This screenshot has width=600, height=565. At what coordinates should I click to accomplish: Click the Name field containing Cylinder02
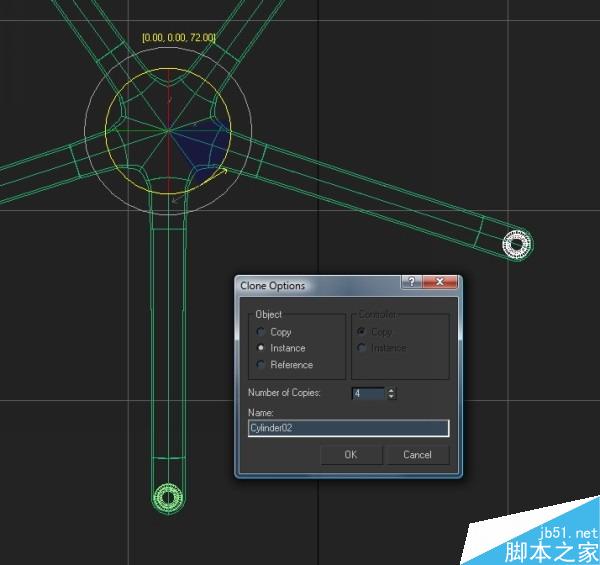[349, 428]
